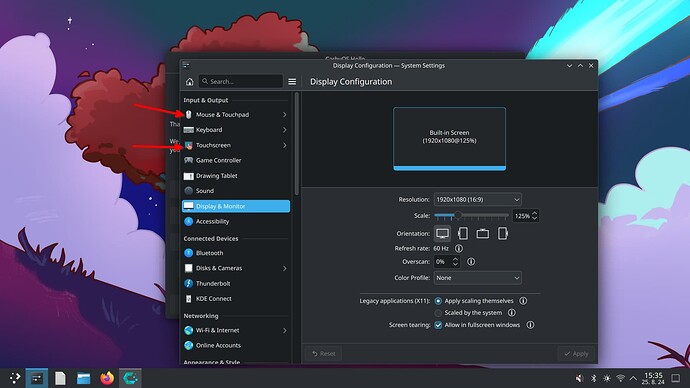Click the Sound icon in sidebar
The image size is (690, 388).
pos(188,190)
